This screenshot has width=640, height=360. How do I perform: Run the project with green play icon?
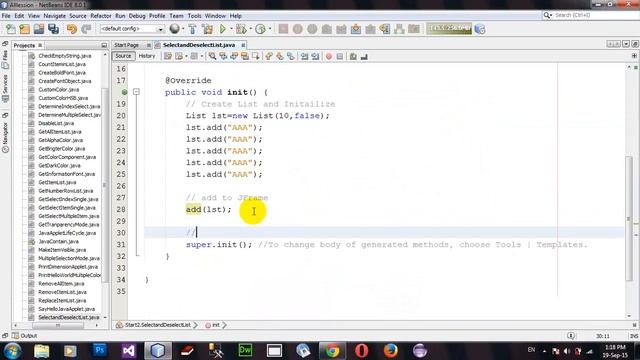(222, 29)
